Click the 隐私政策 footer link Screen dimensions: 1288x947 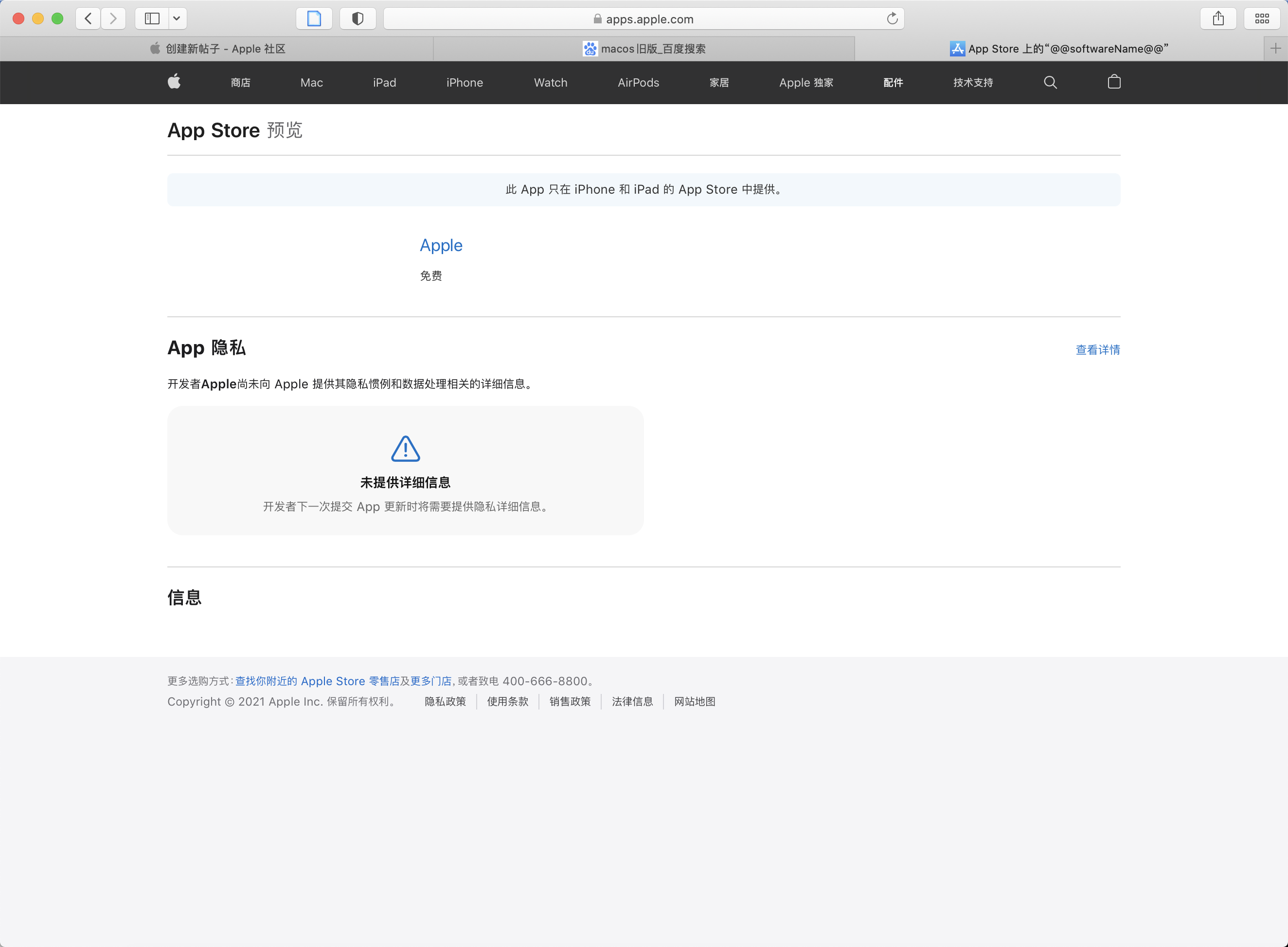pos(445,702)
